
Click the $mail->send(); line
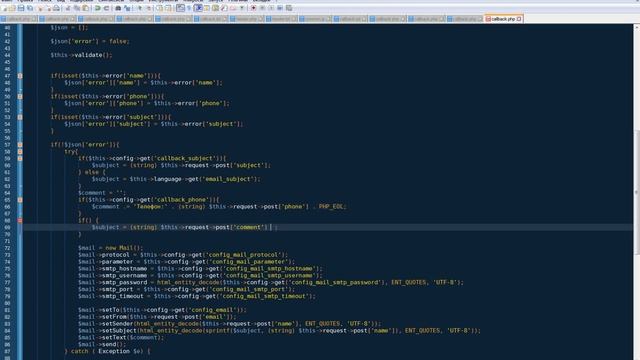[x=102, y=344]
